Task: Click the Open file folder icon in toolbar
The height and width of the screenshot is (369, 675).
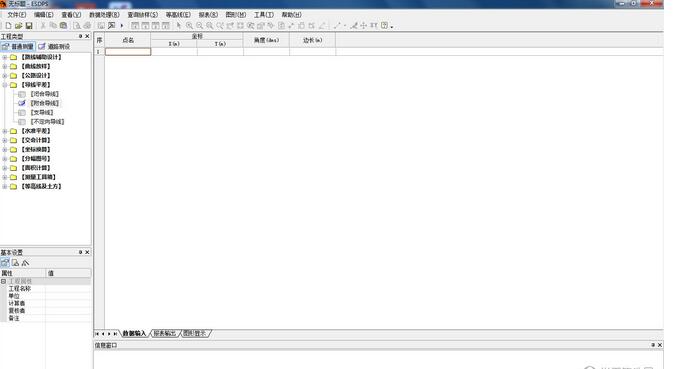Action: [19, 26]
